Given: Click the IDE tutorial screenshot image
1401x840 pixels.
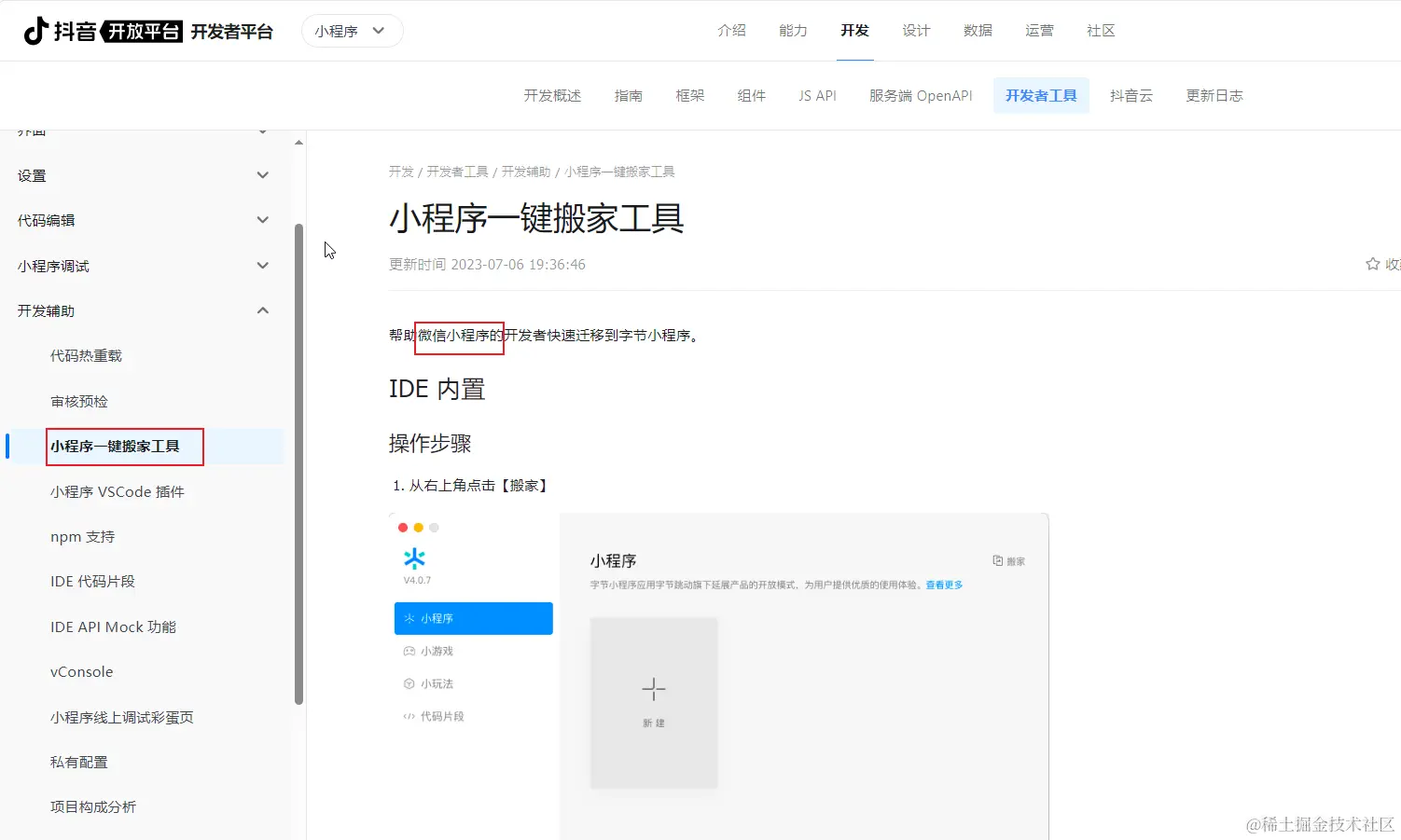Looking at the screenshot, I should tap(718, 676).
